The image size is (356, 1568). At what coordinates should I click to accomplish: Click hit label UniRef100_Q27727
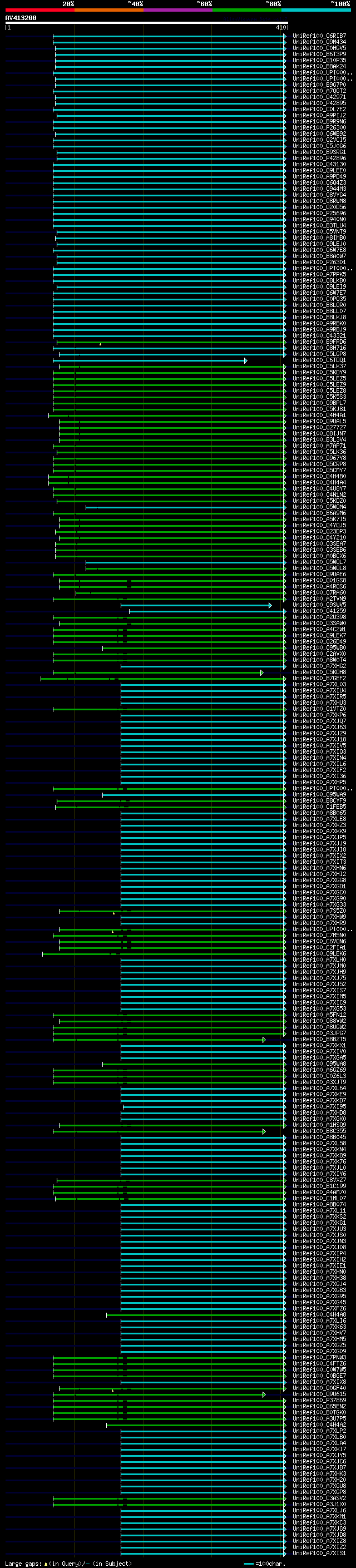coord(319,427)
